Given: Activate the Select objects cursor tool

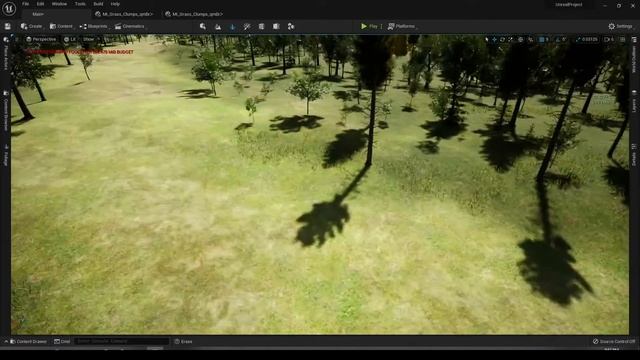Looking at the screenshot, I should pyautogui.click(x=486, y=39).
